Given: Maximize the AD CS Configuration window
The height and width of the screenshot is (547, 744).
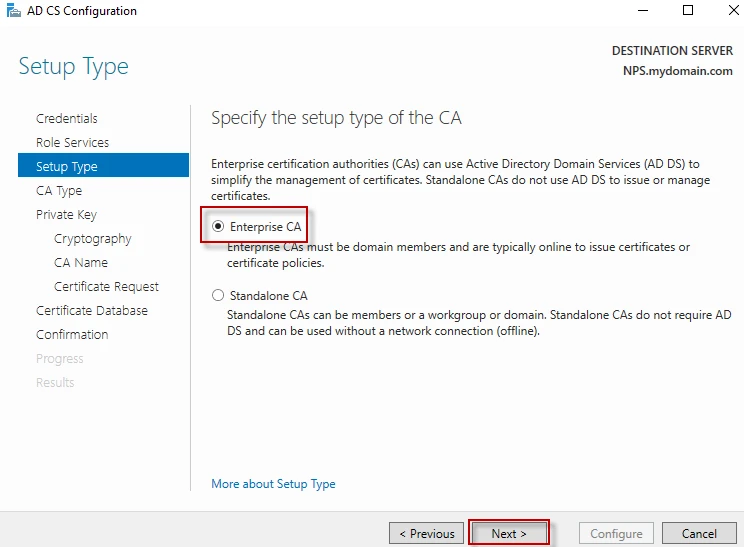Looking at the screenshot, I should click(687, 11).
